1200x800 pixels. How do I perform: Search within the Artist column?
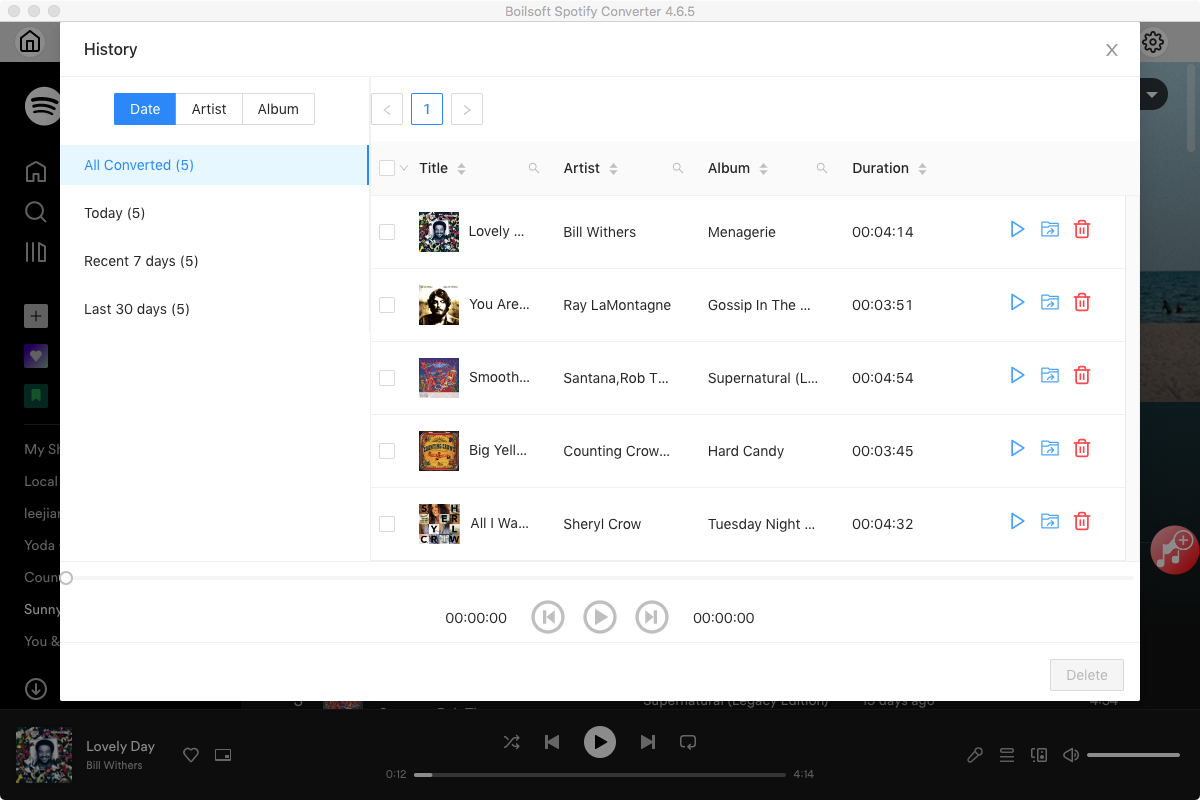(678, 169)
